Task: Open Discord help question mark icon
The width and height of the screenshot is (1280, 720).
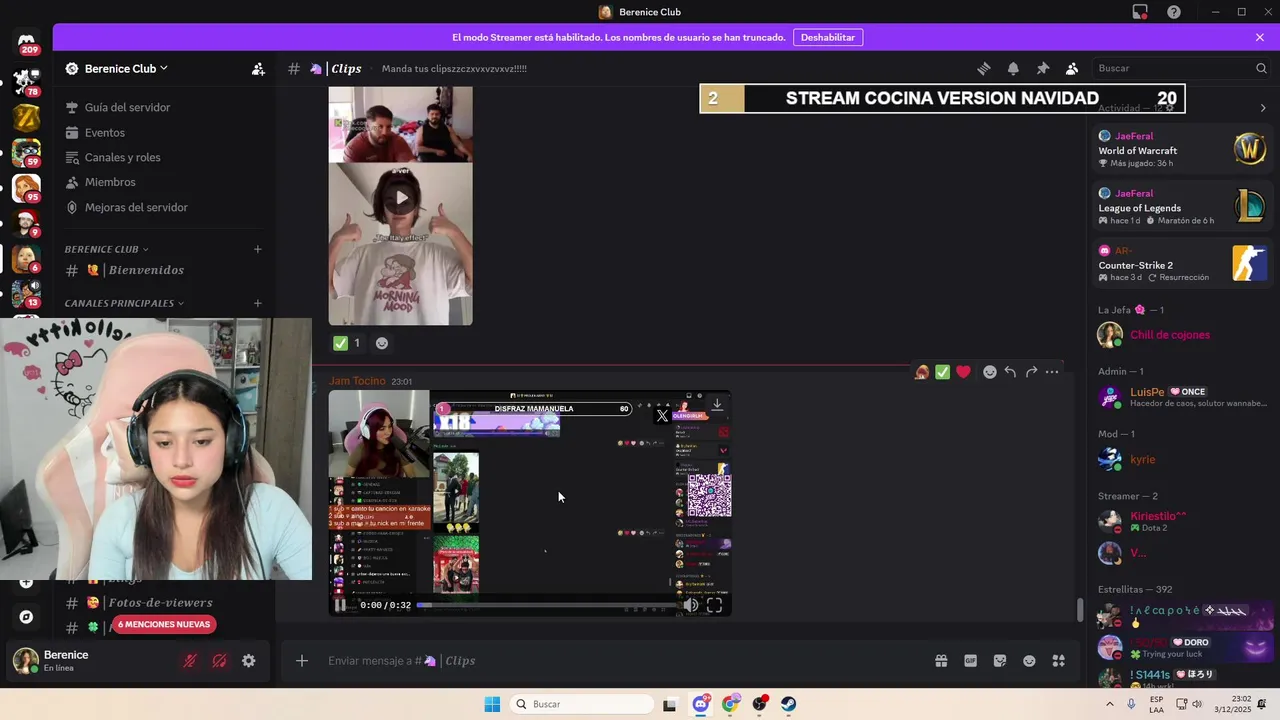Action: 1174,12
